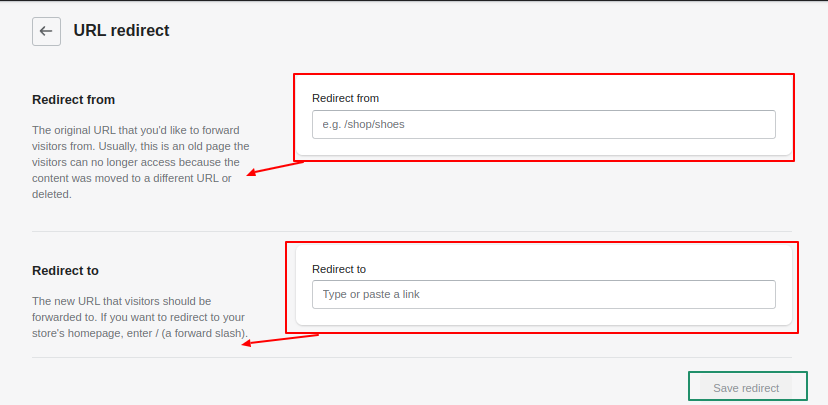The height and width of the screenshot is (405, 828).
Task: Click the divider line above Save redirect
Action: click(x=412, y=357)
